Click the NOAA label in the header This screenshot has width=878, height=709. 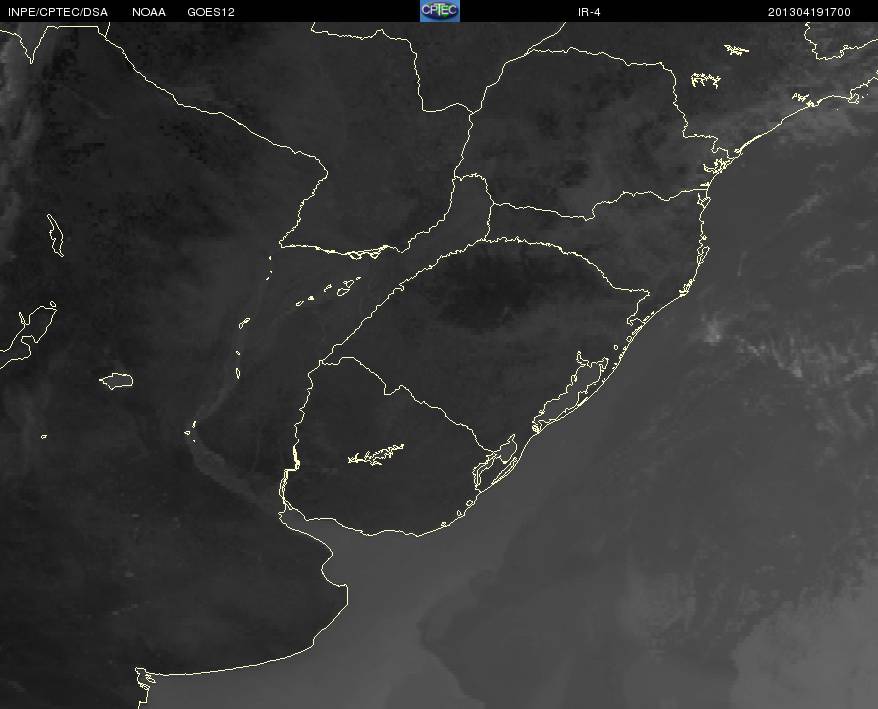coord(149,12)
